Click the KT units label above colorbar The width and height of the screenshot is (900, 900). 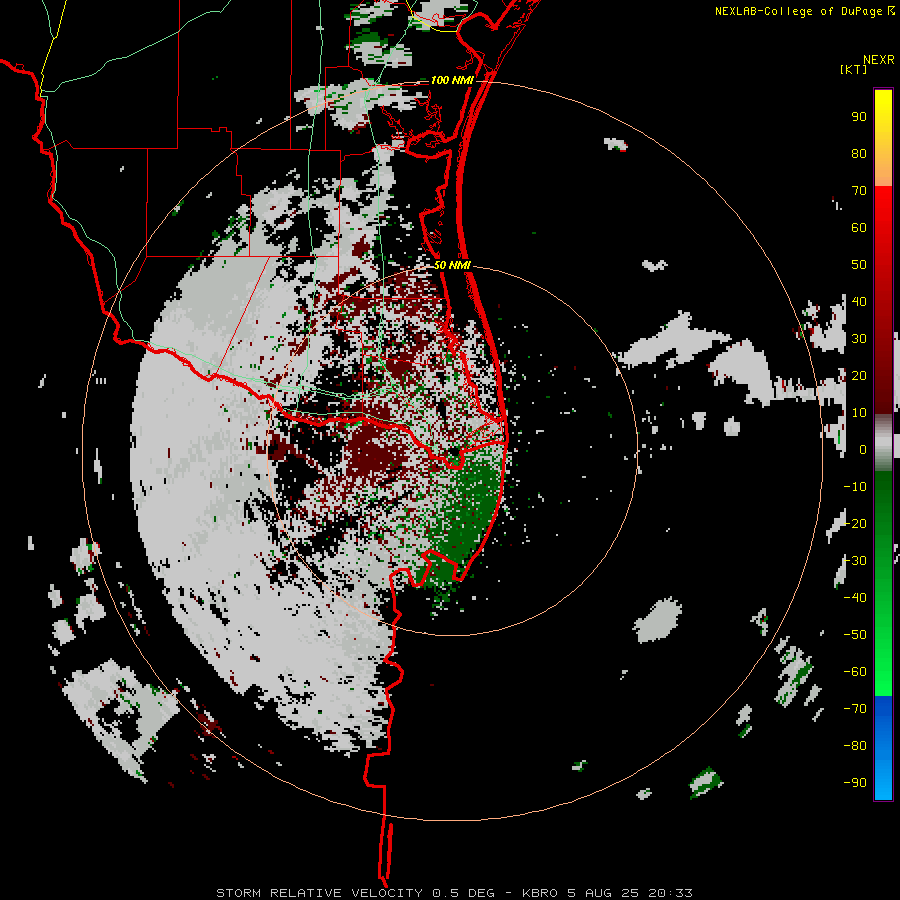point(853,69)
